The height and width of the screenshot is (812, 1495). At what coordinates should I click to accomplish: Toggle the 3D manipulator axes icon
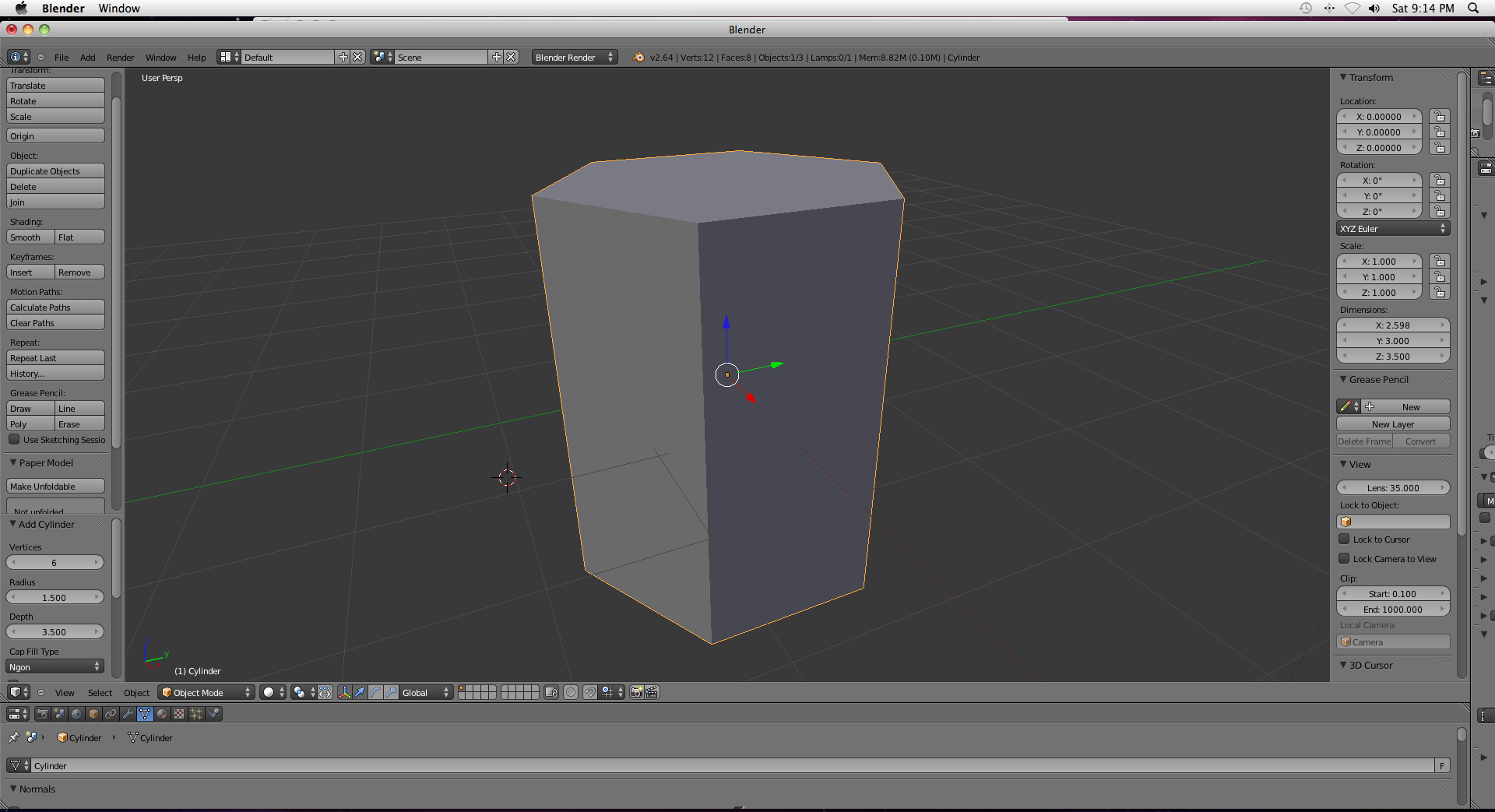point(344,692)
